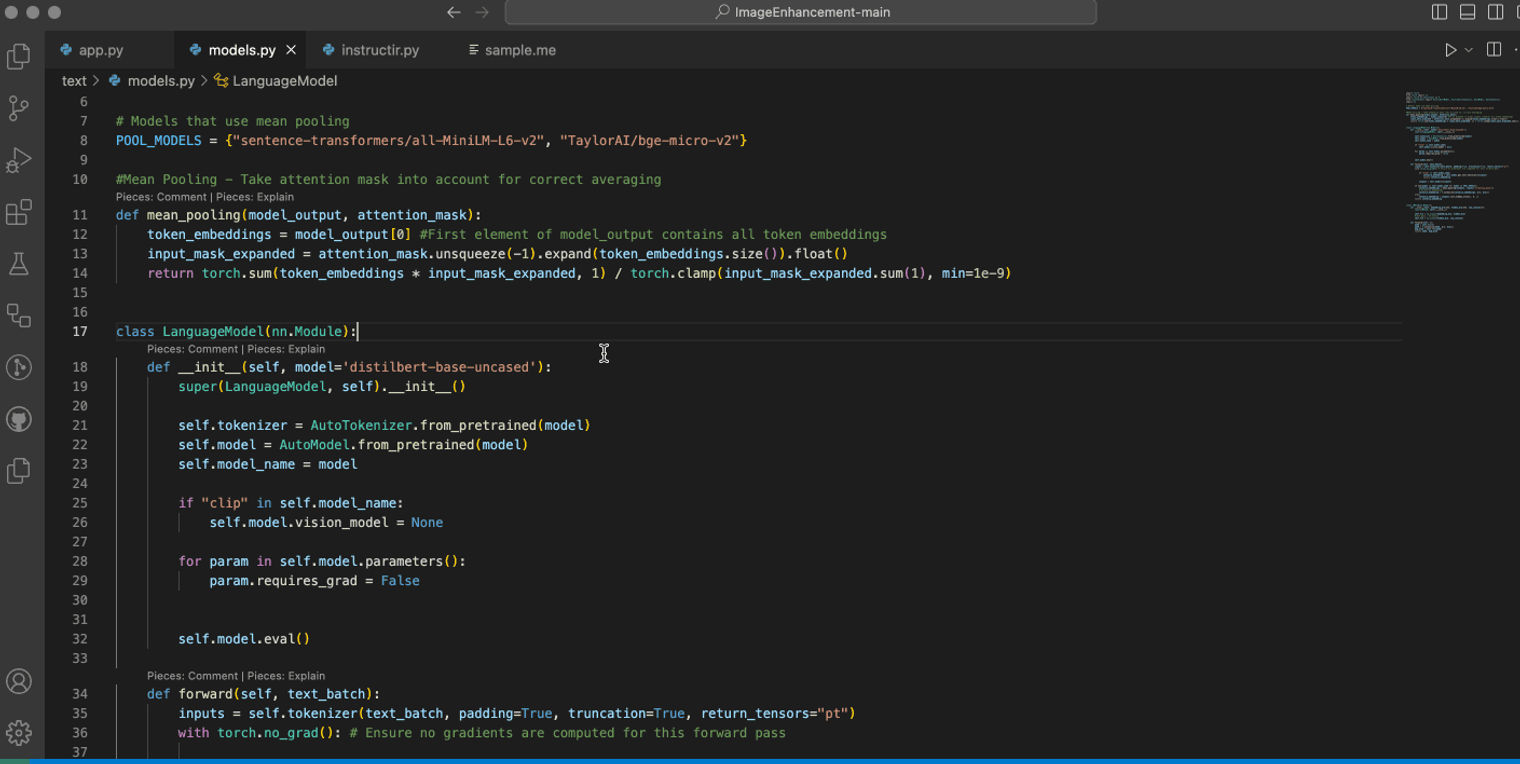The image size is (1520, 764).
Task: Go forward with the right arrow
Action: (482, 12)
